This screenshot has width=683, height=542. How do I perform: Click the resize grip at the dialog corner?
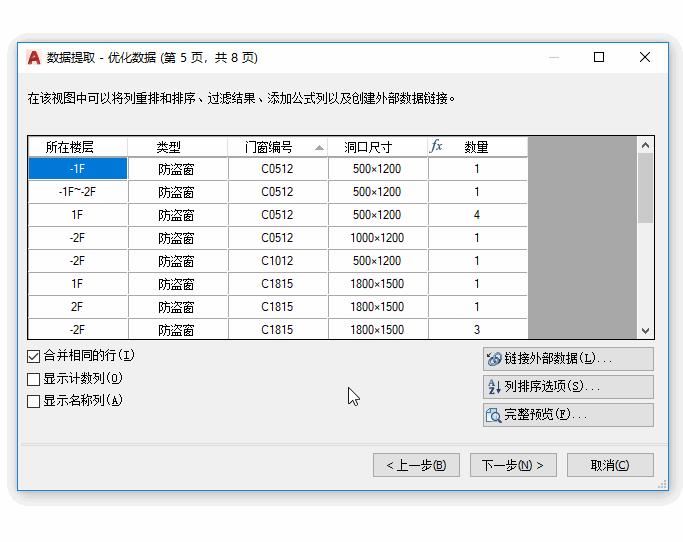coord(663,484)
